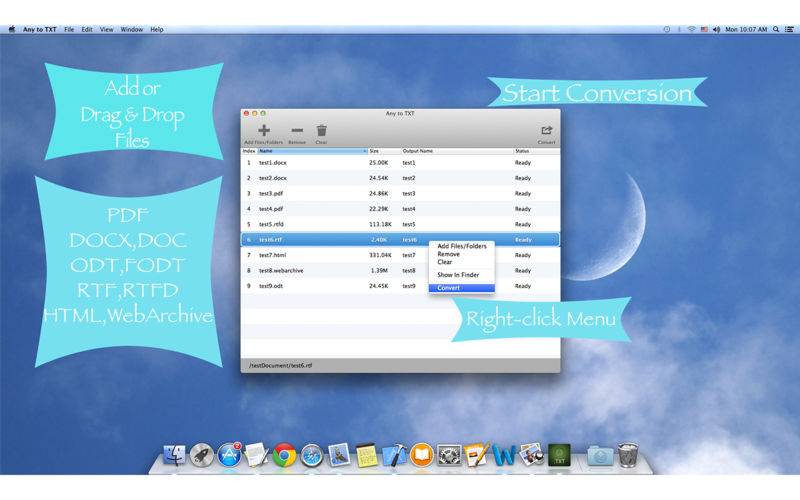
Task: Click the Time Machine clock icon
Action: (667, 30)
